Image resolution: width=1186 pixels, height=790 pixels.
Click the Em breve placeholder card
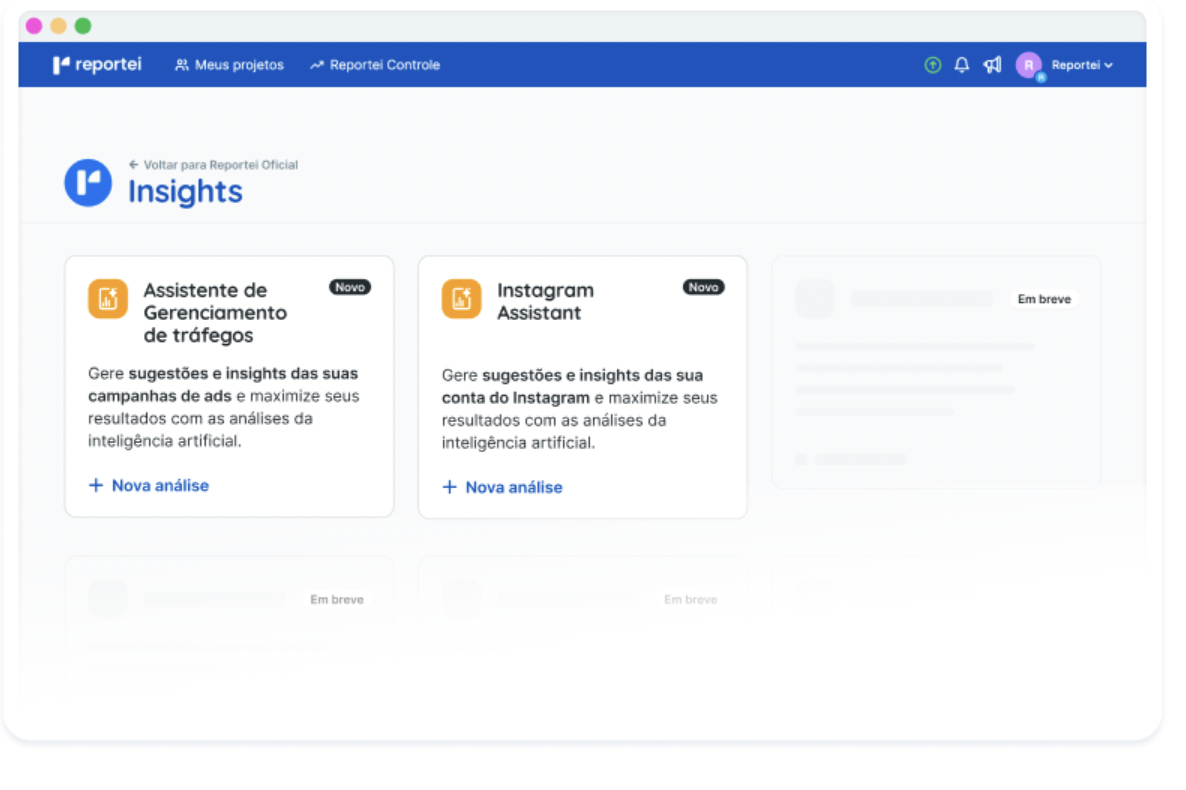coord(936,371)
